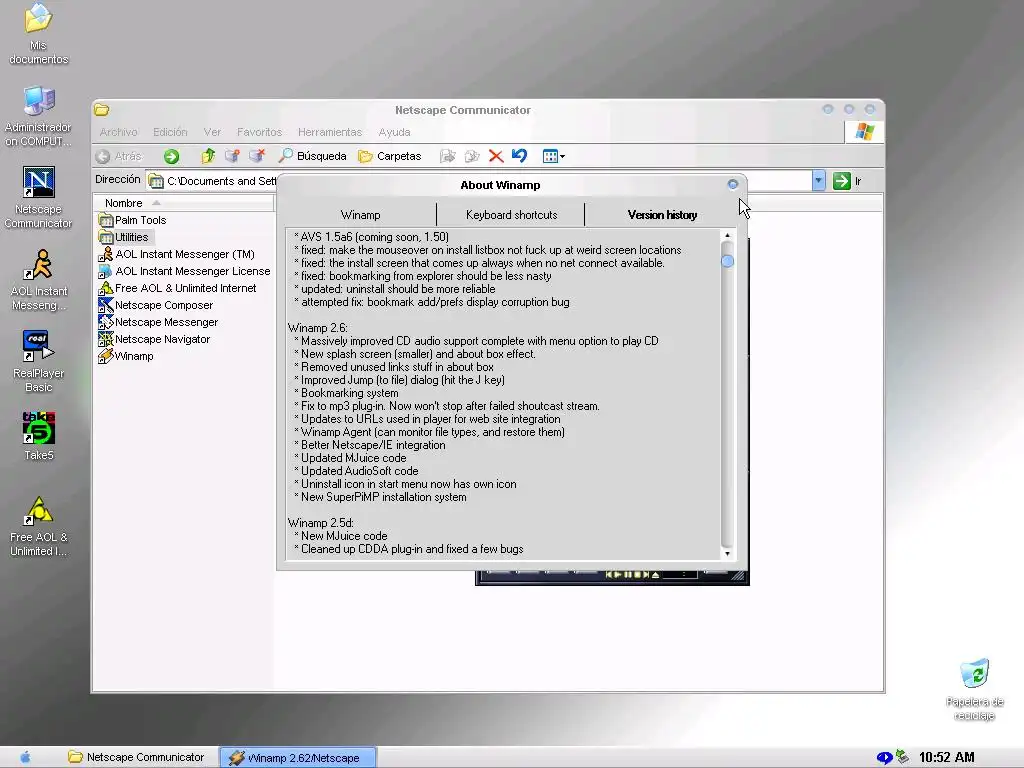Click the version history scrollbar thumb
Image resolution: width=1024 pixels, height=768 pixels.
click(727, 261)
